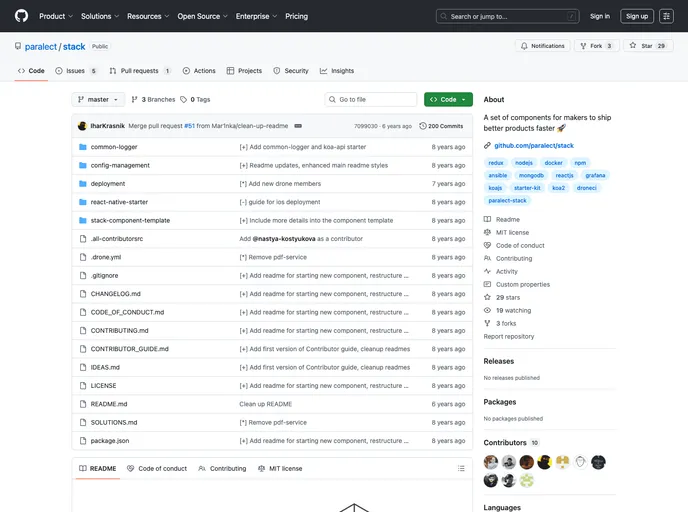Switch to the Issues tab
This screenshot has height=512, width=688.
76,71
